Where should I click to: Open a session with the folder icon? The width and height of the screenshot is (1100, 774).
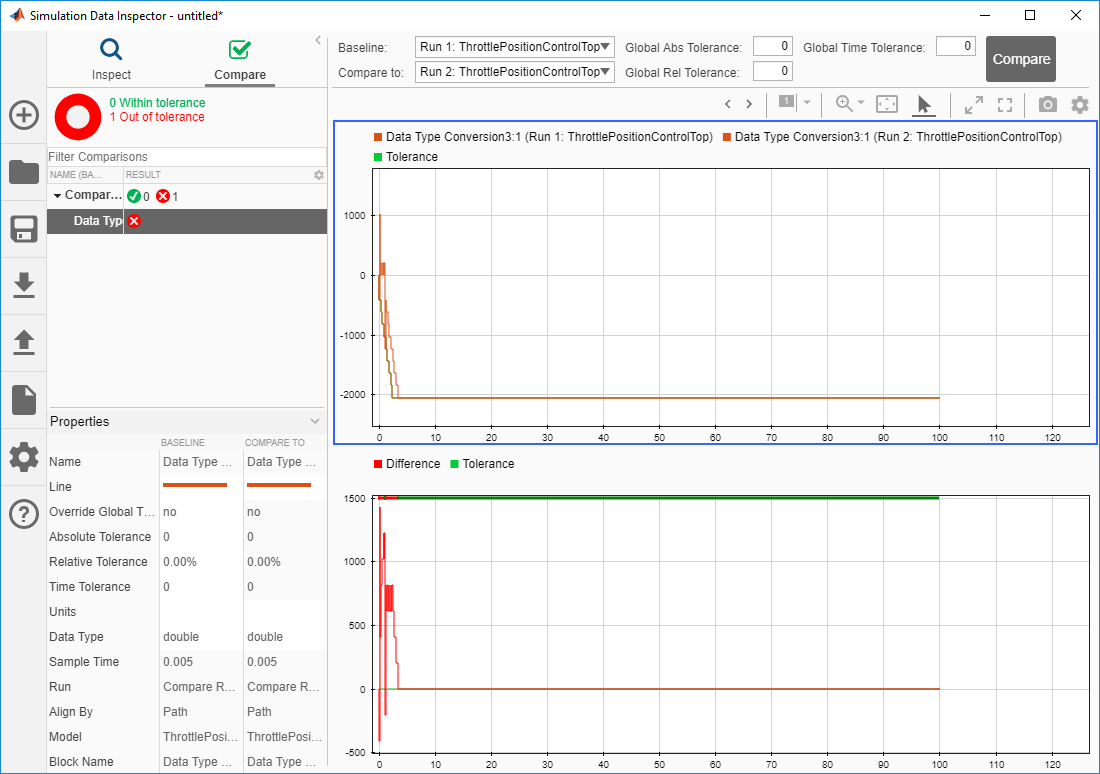(24, 172)
